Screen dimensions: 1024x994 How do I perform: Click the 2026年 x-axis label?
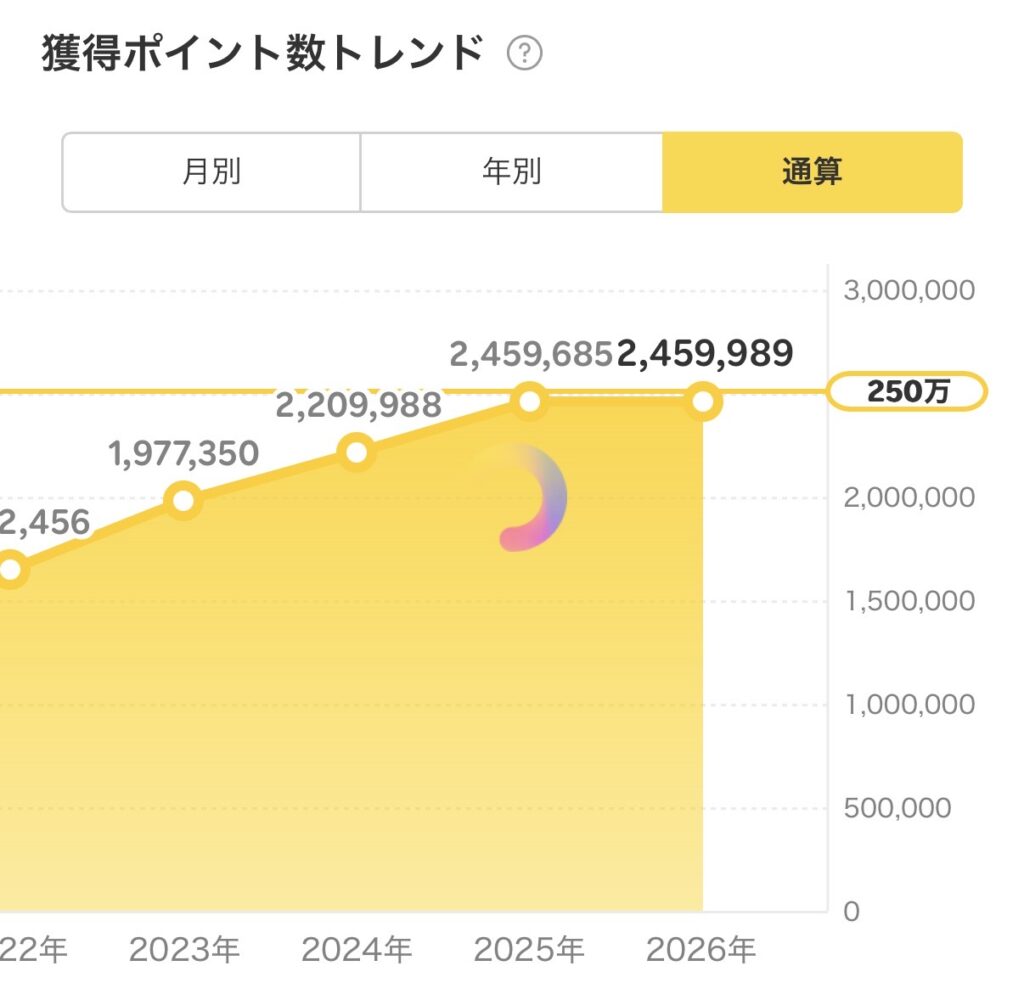701,949
